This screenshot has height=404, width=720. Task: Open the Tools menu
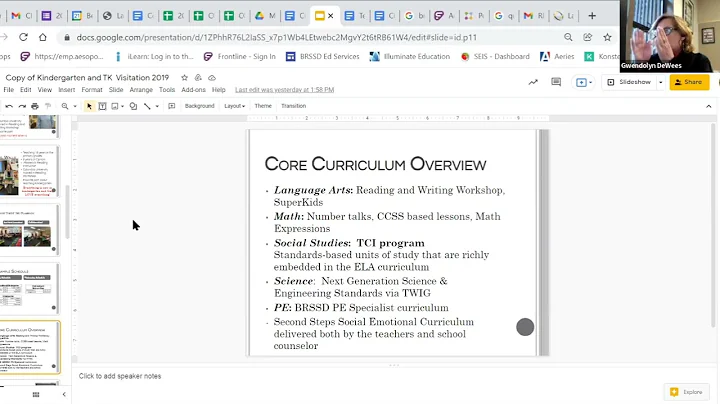click(x=167, y=90)
